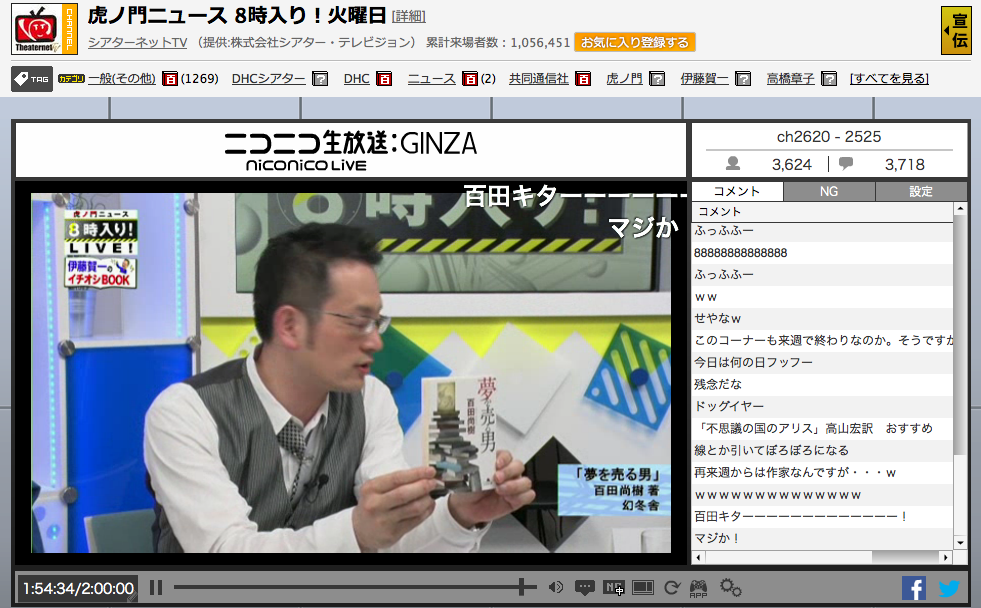981x608 pixels.
Task: Toggle comment display speech-bubble icon
Action: [x=584, y=587]
